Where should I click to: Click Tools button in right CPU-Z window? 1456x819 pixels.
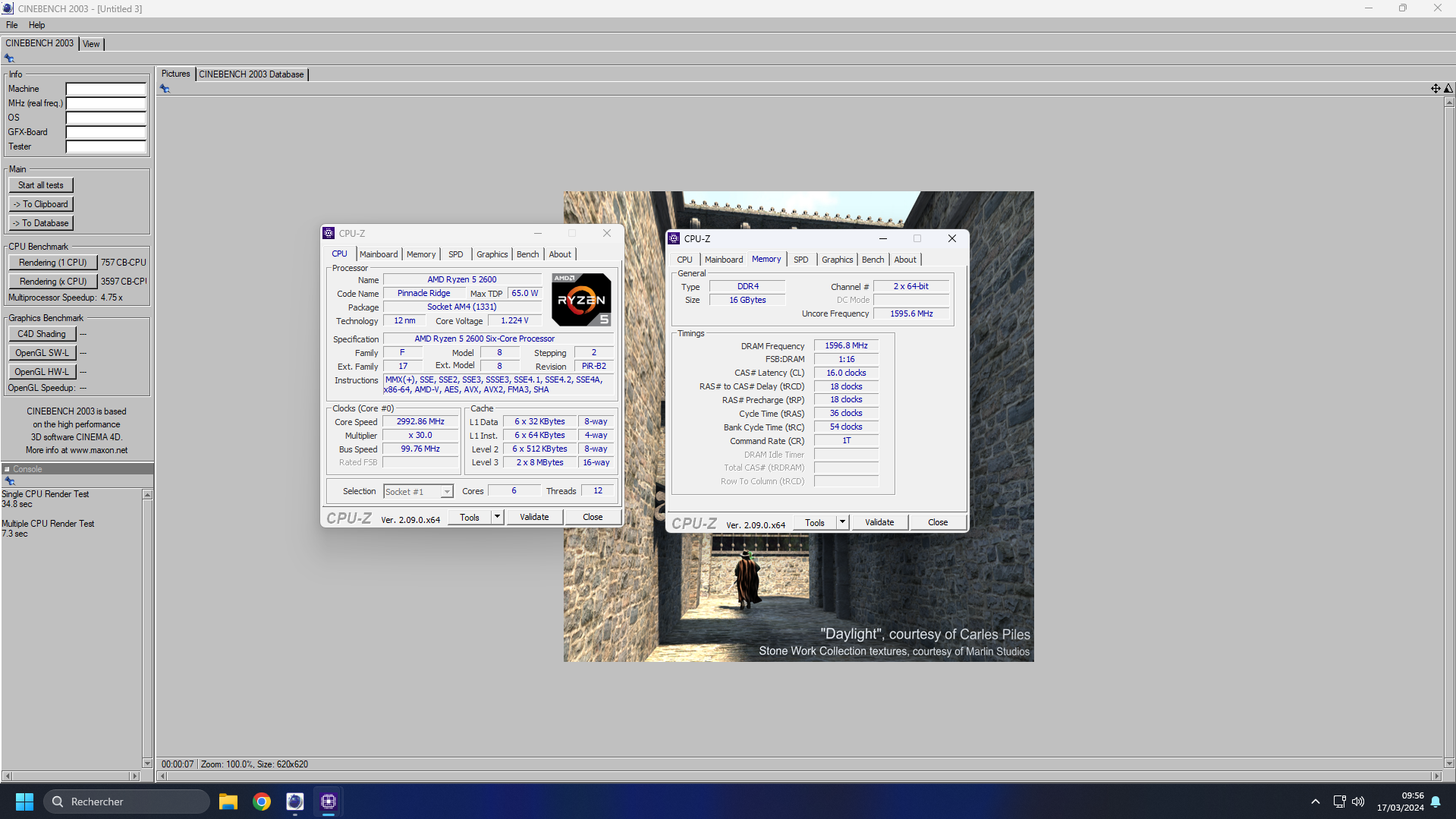coord(815,523)
